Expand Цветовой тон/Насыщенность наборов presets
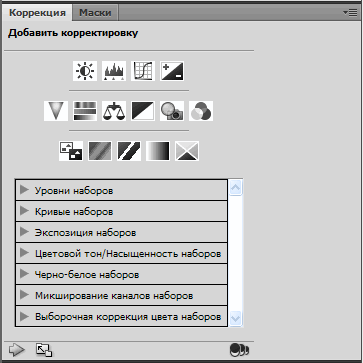363x363 pixels. tap(24, 253)
